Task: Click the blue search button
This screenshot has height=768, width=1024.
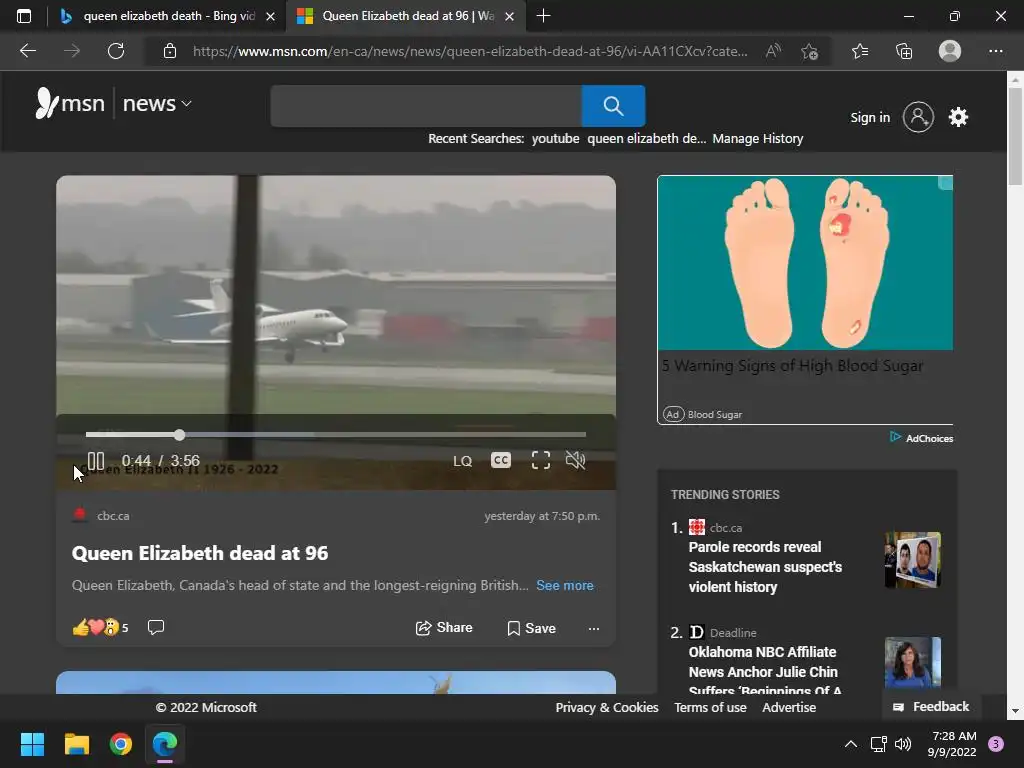Action: (x=613, y=106)
